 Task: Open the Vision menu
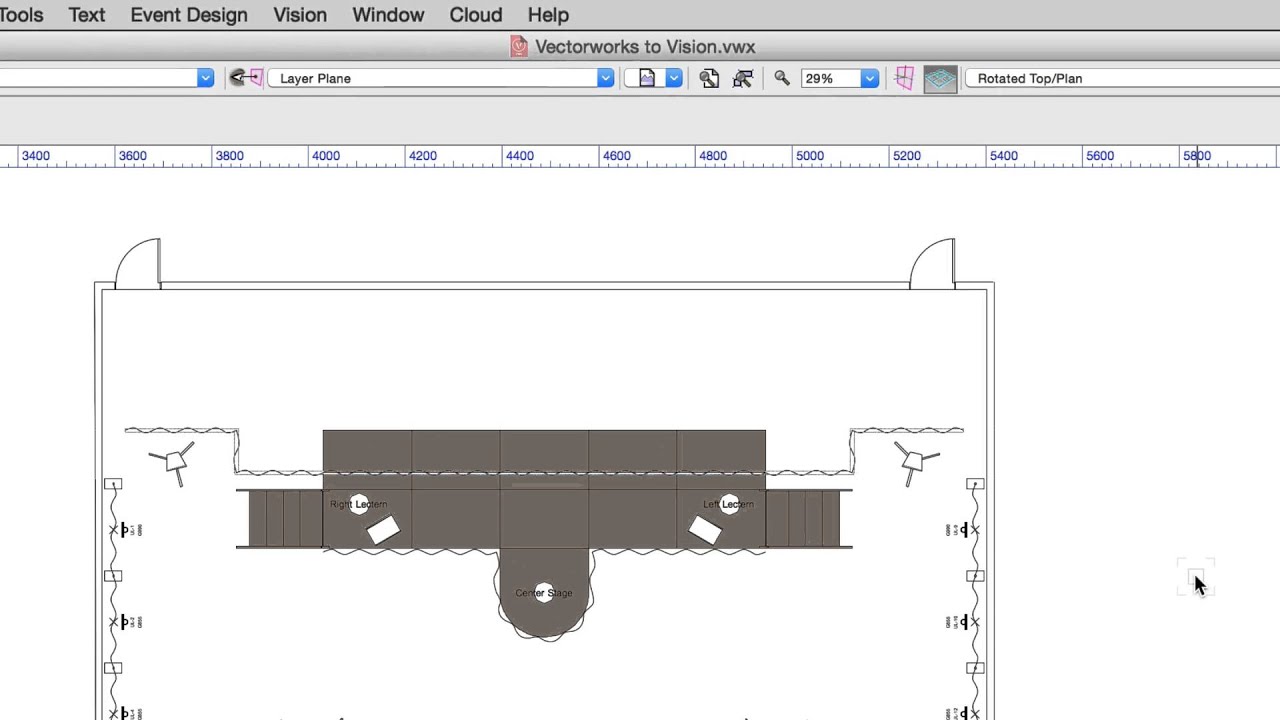coord(300,15)
